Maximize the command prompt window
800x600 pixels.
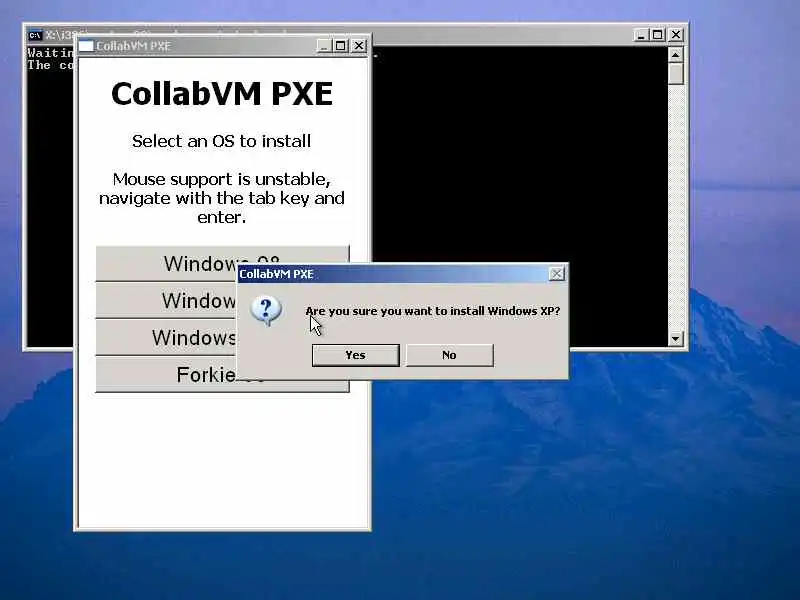point(657,35)
